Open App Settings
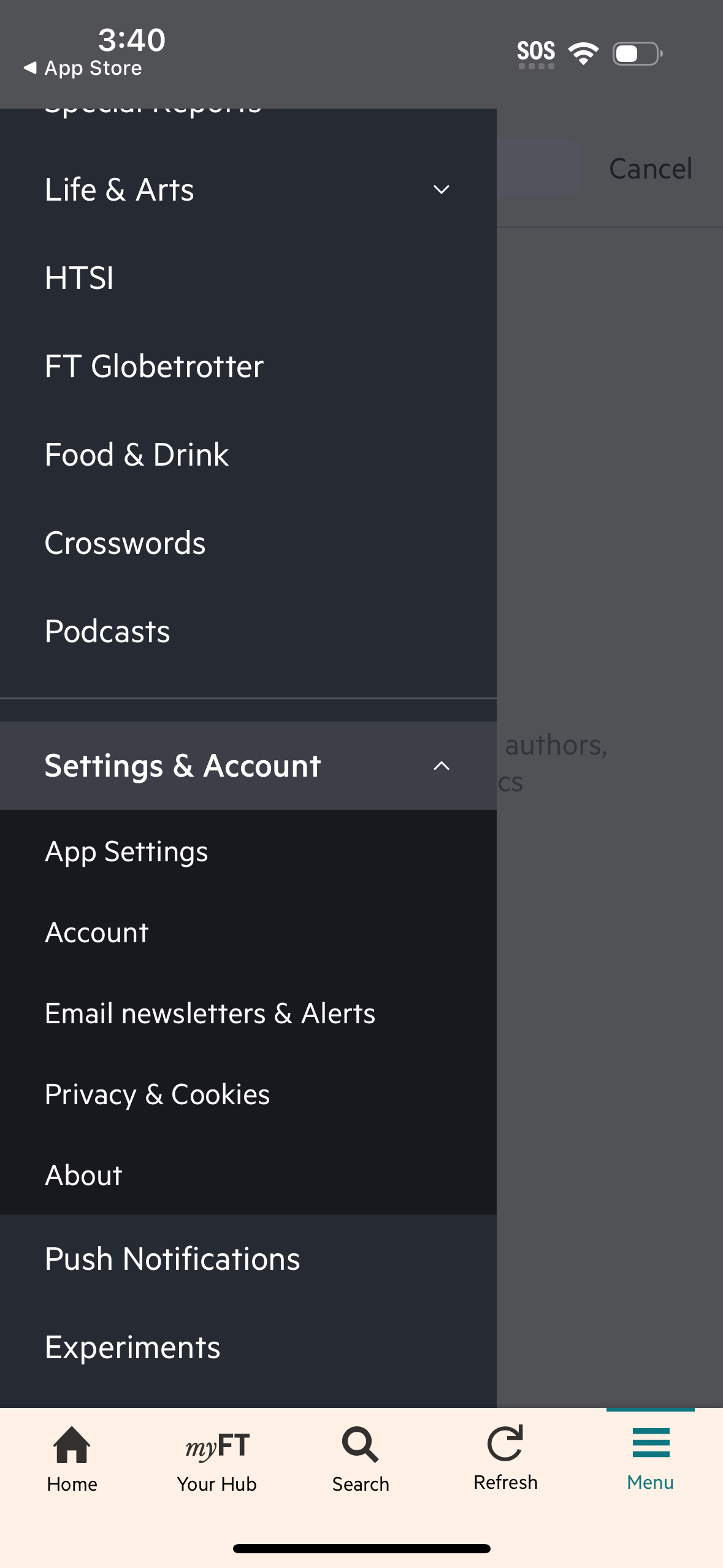 126,851
